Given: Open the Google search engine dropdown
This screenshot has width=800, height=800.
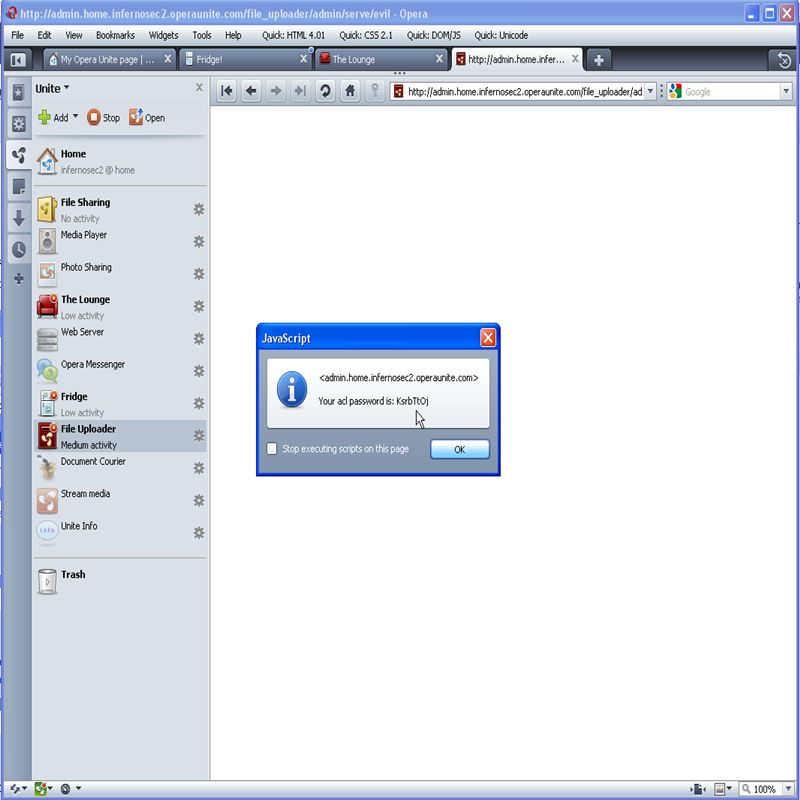Looking at the screenshot, I should (786, 92).
